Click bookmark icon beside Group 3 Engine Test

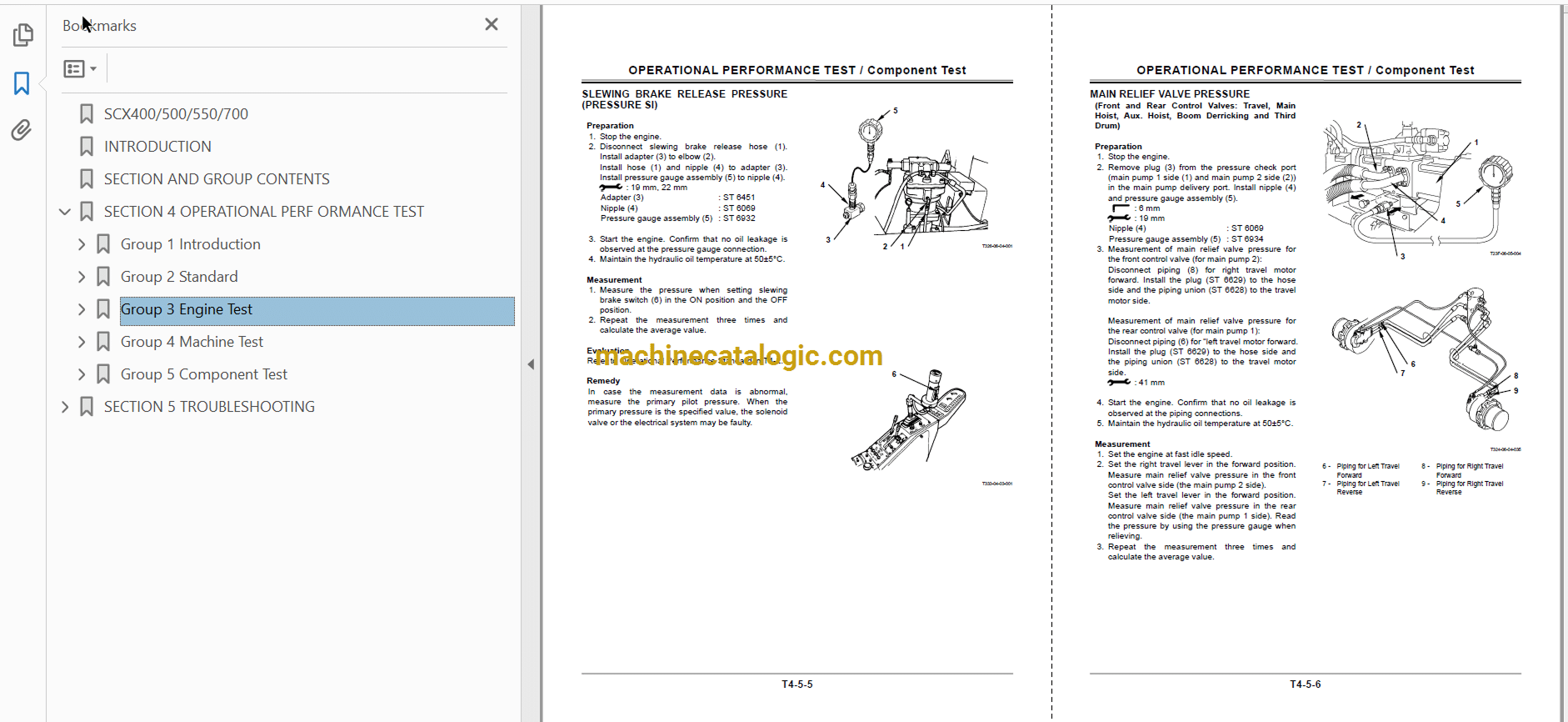(103, 308)
